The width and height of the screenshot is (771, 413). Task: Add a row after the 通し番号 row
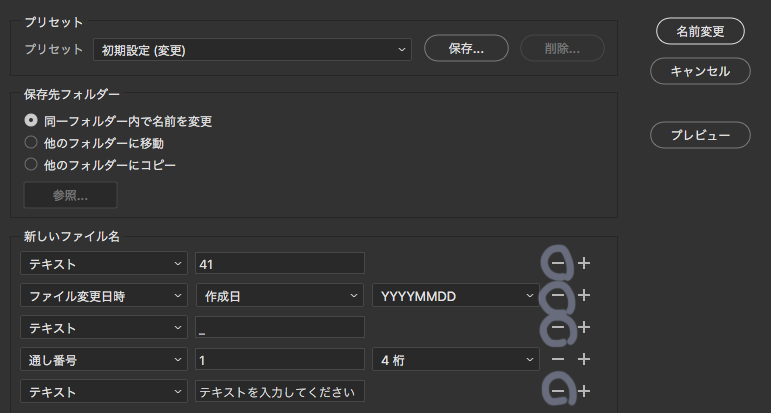click(x=584, y=359)
